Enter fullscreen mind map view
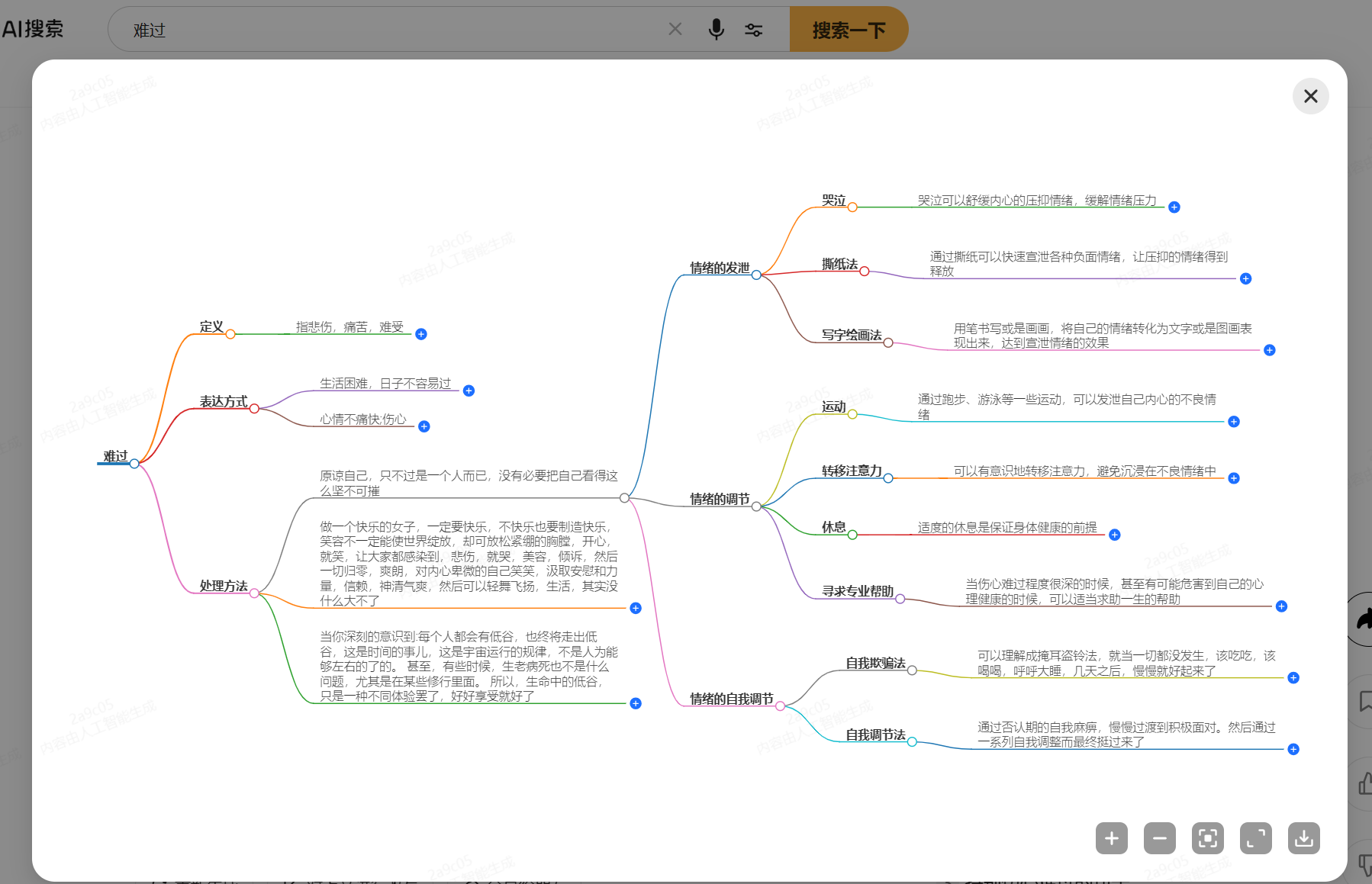This screenshot has height=884, width=1372. point(1256,838)
